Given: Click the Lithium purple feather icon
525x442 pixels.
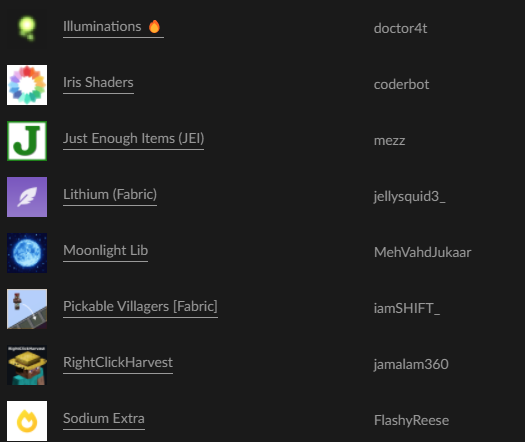Looking at the screenshot, I should point(27,197).
